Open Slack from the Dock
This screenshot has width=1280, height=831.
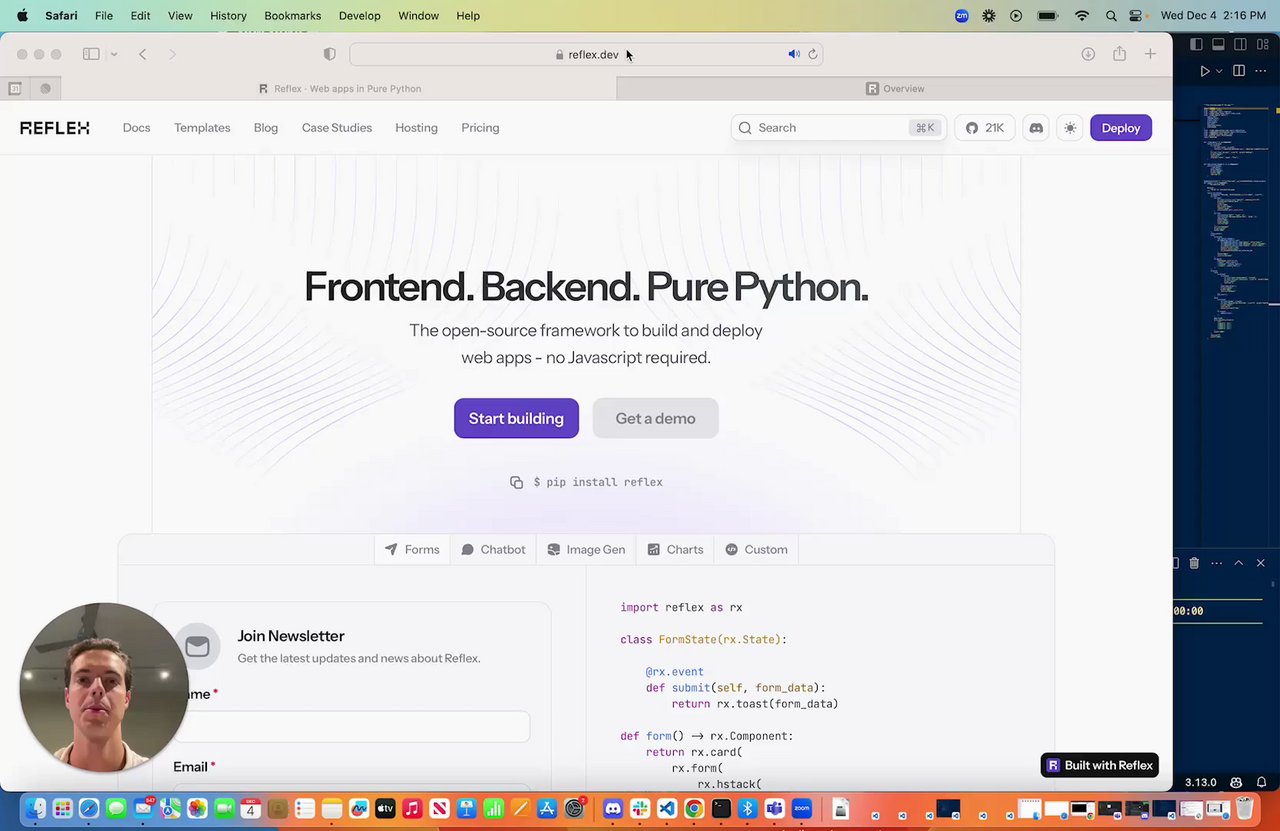[x=640, y=808]
